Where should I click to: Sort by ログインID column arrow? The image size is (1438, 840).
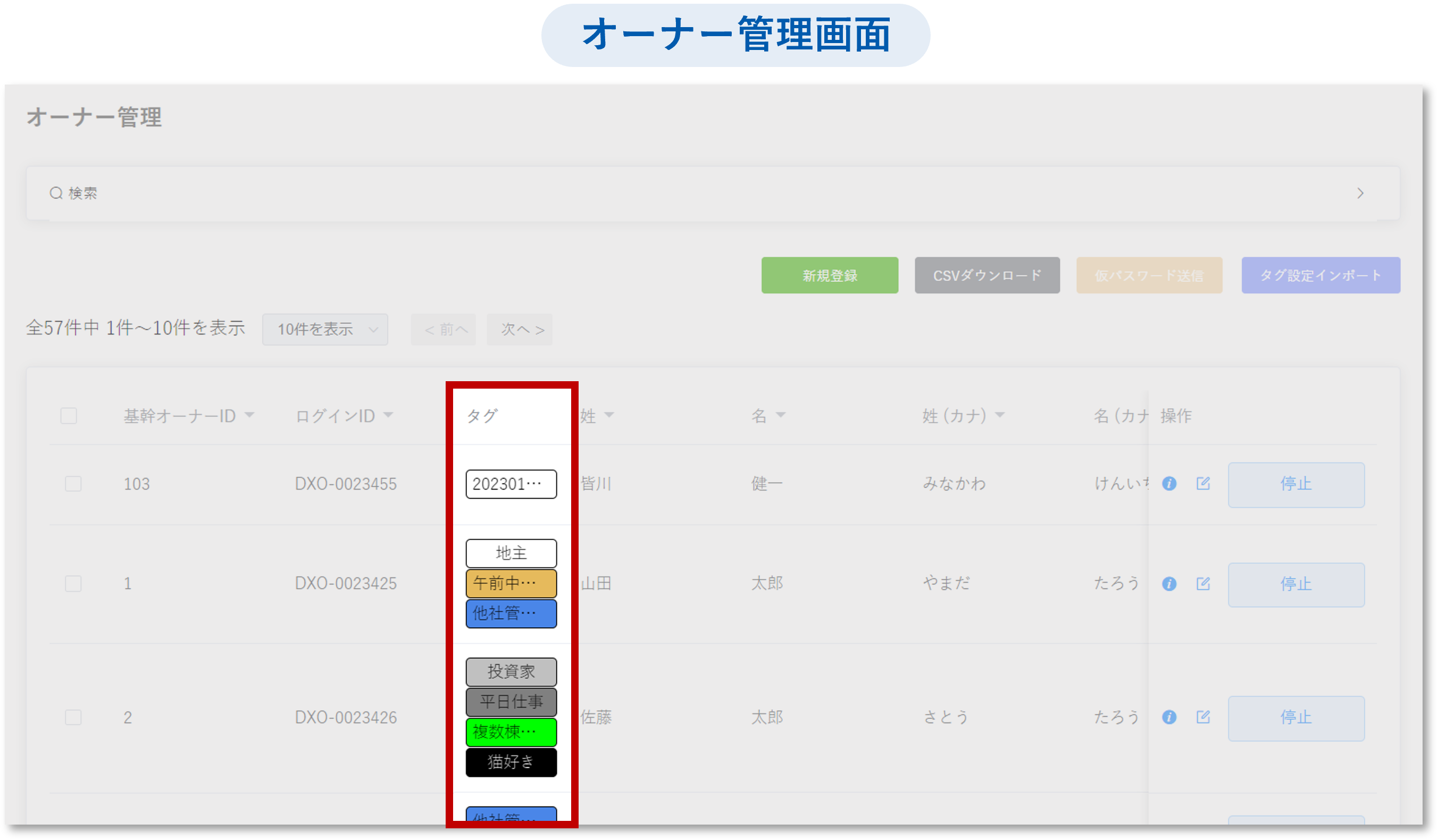389,415
